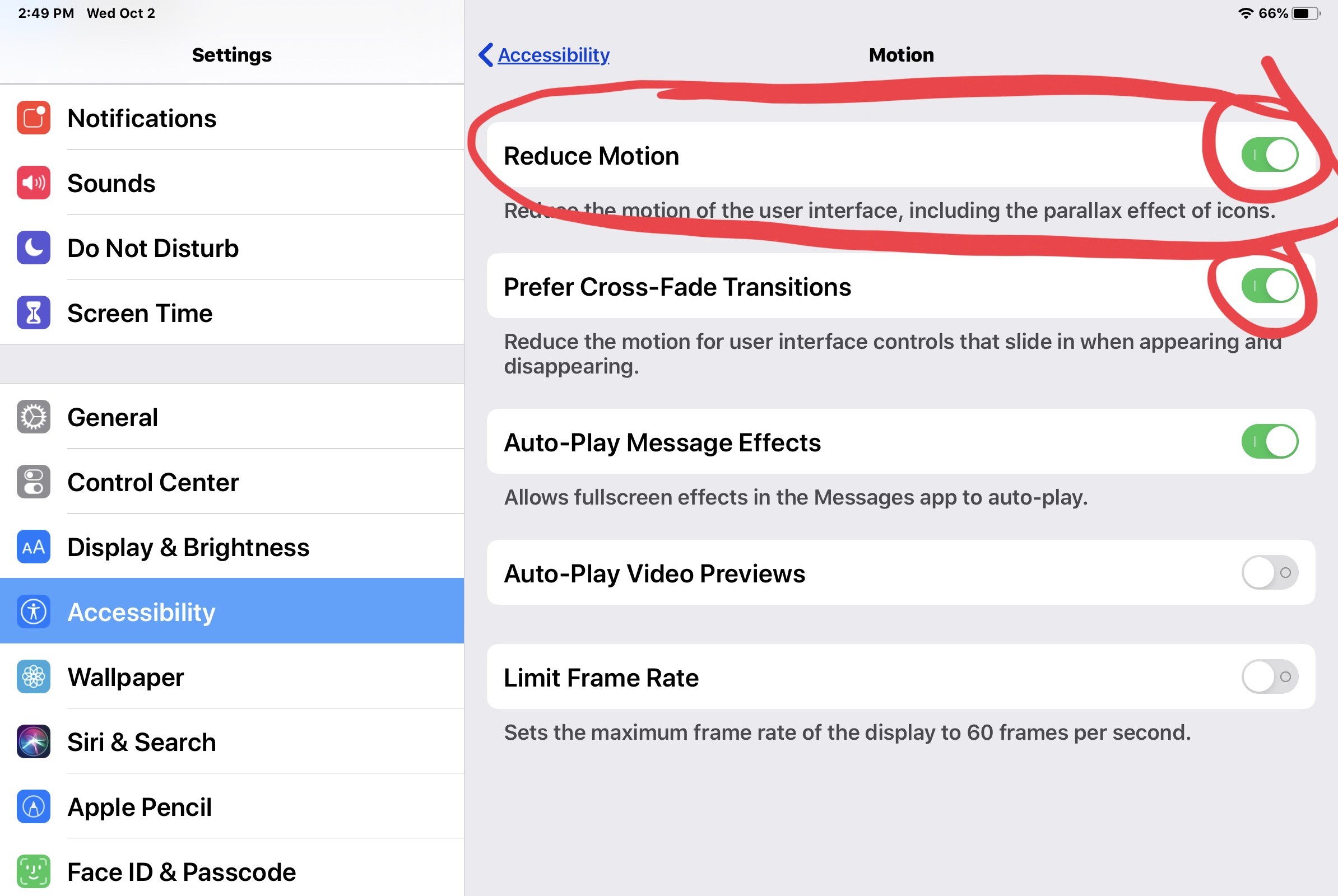Disable Auto-Play Message Effects switch
The width and height of the screenshot is (1338, 896).
pyautogui.click(x=1270, y=442)
